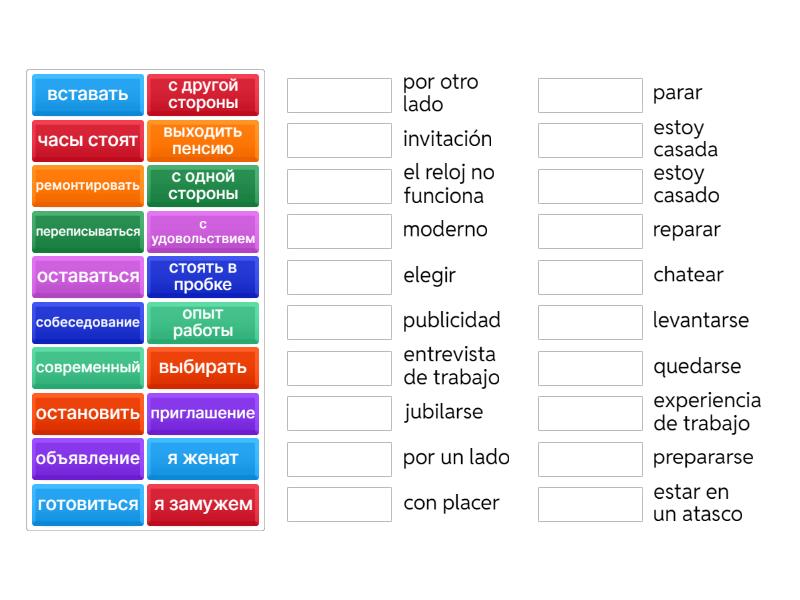800x600 pixels.
Task: Choose the drop box beside 'jubilarse'
Action: tap(339, 413)
